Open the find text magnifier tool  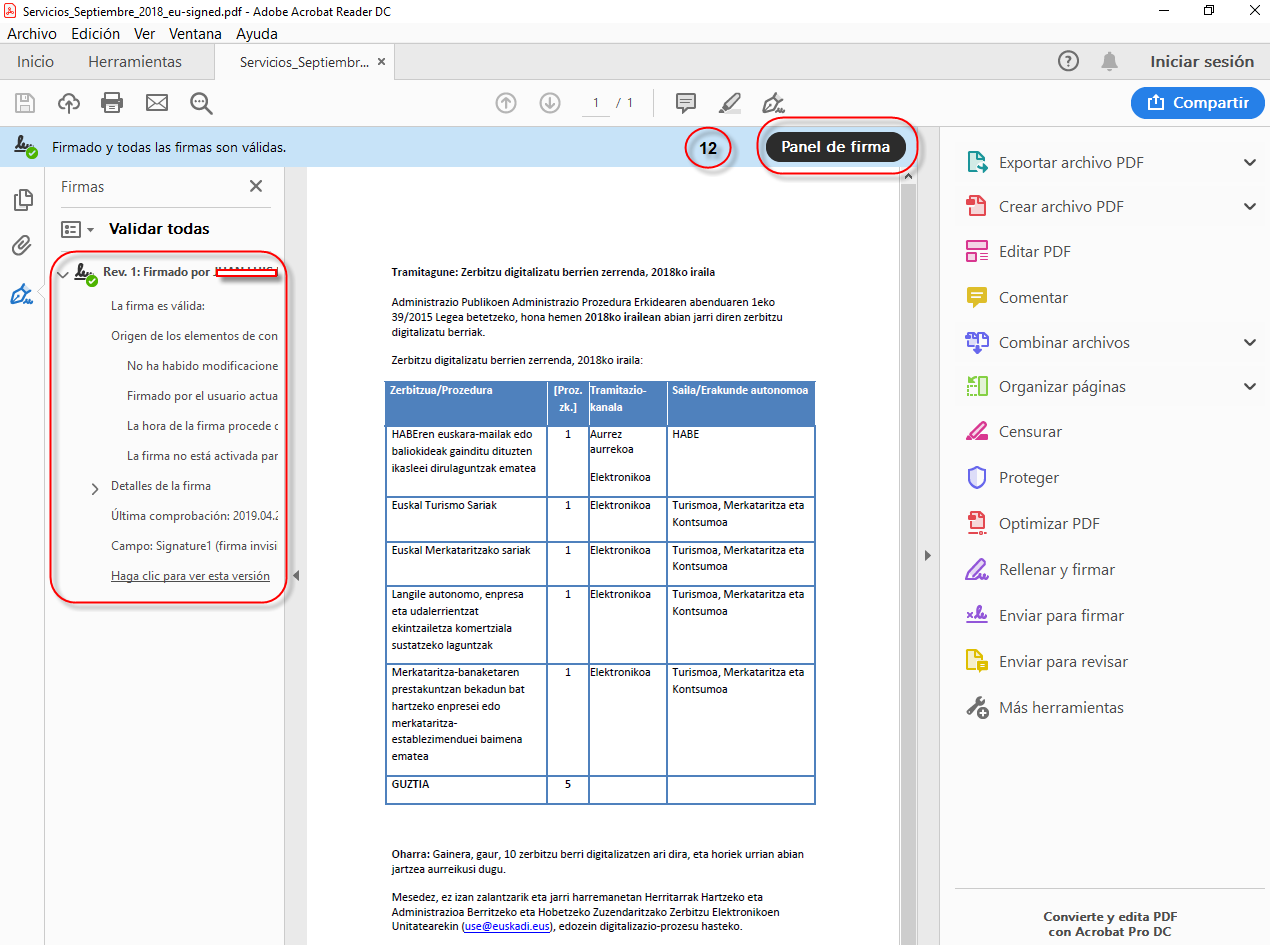(201, 102)
